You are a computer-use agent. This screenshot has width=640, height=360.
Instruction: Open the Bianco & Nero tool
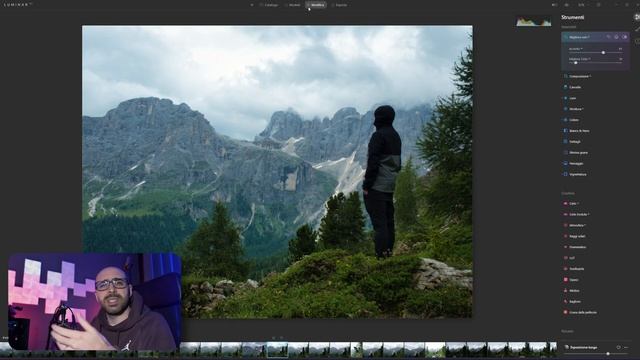[x=576, y=131]
